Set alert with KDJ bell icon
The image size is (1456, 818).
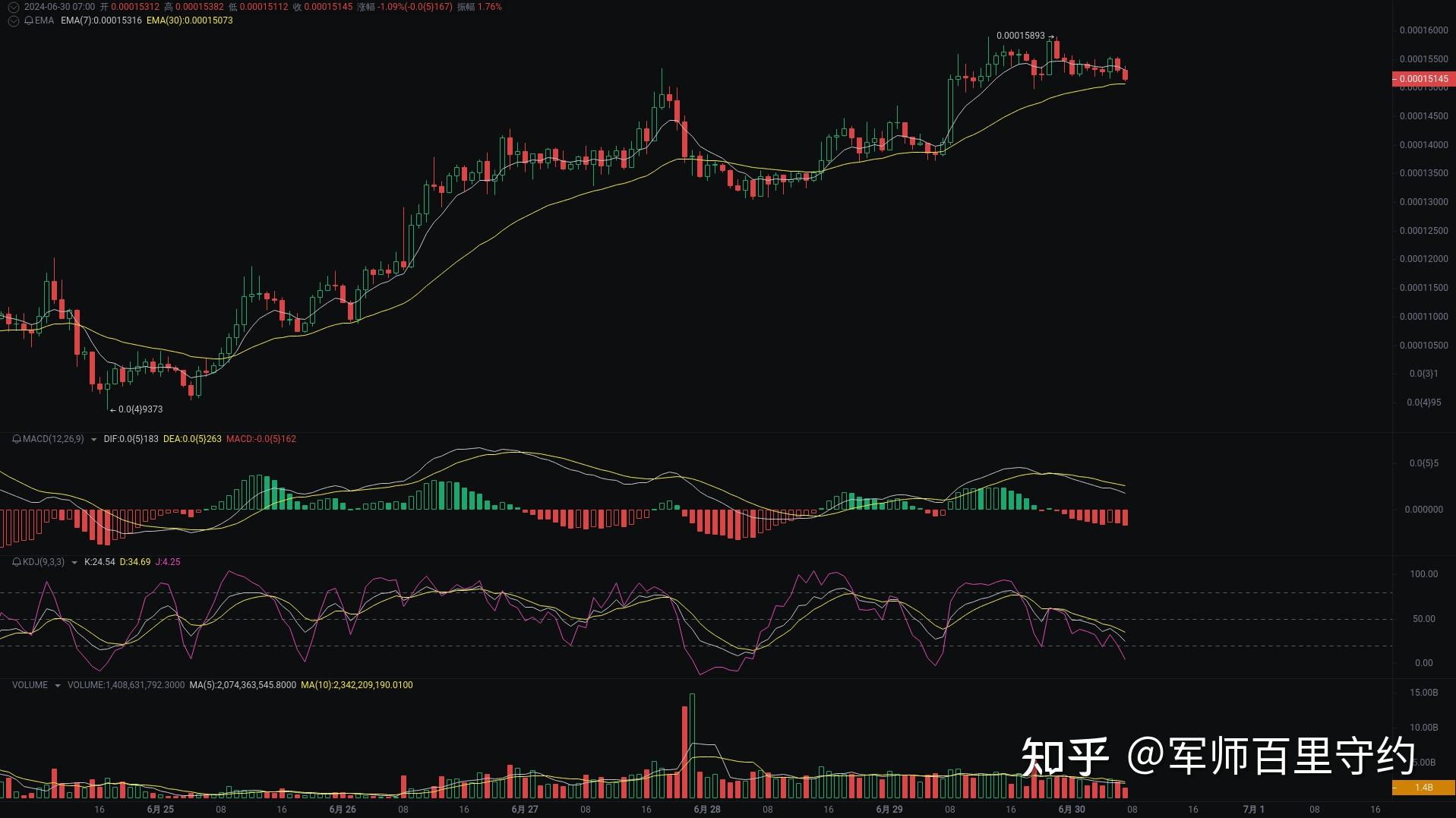pyautogui.click(x=17, y=562)
